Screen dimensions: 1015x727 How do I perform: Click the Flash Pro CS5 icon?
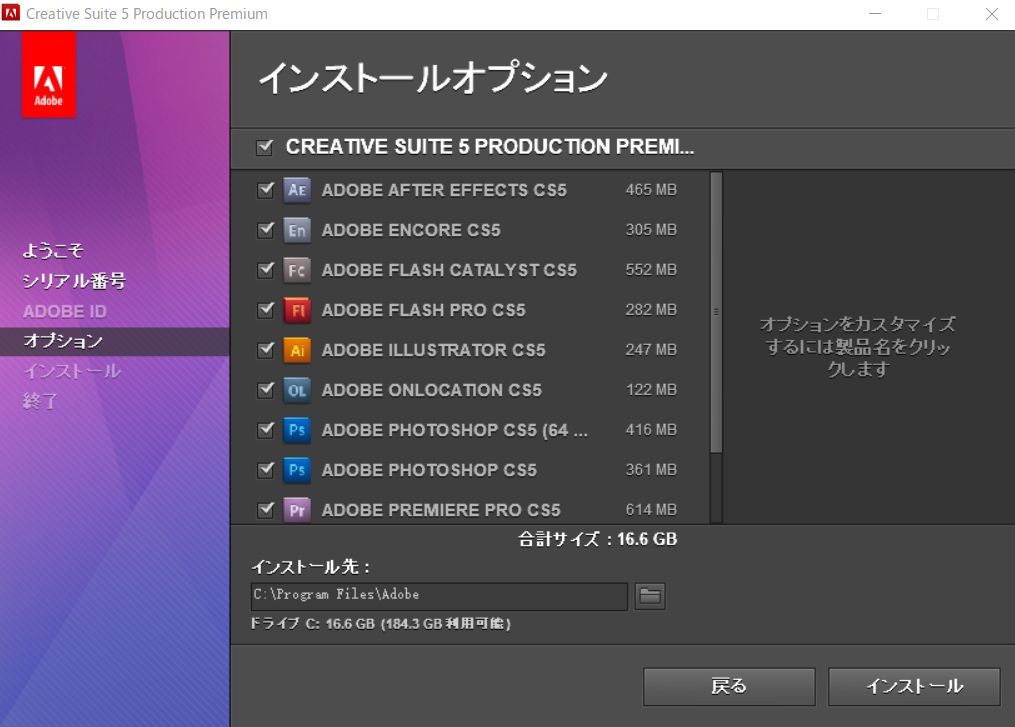[x=296, y=310]
